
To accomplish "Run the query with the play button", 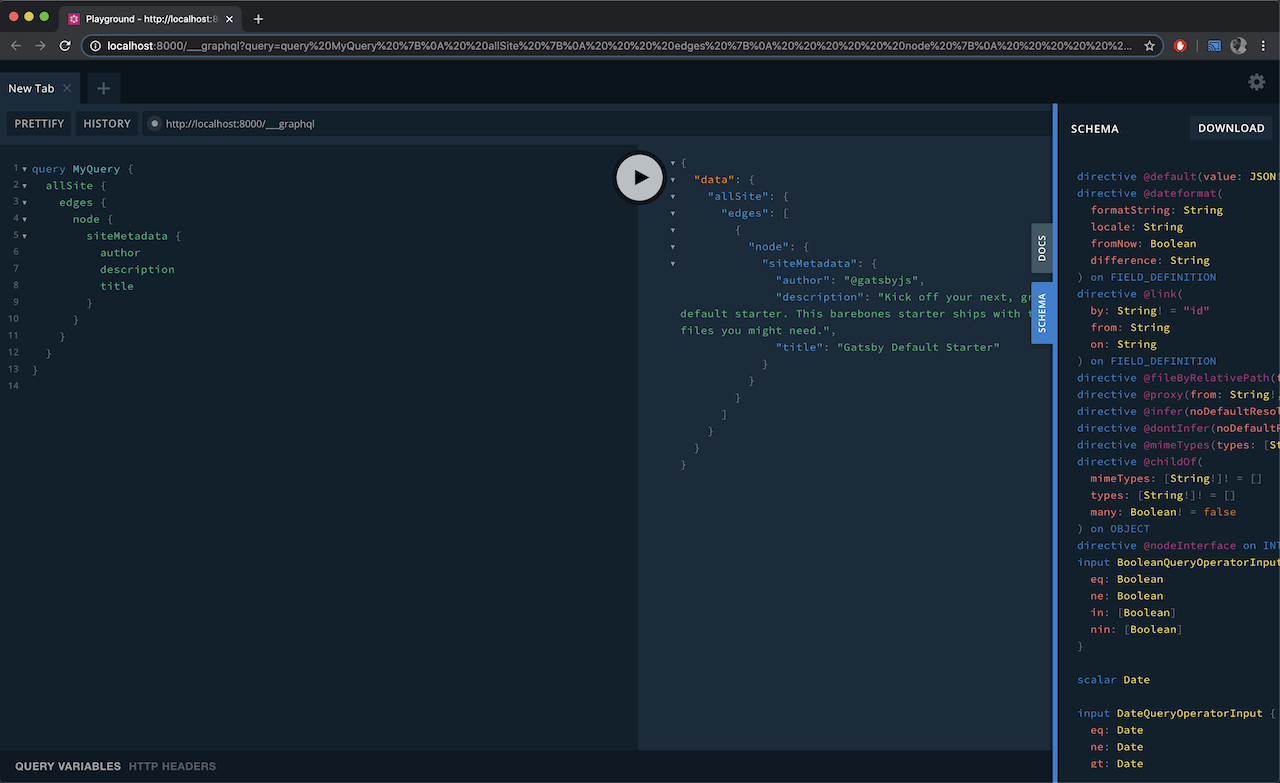I will 639,177.
